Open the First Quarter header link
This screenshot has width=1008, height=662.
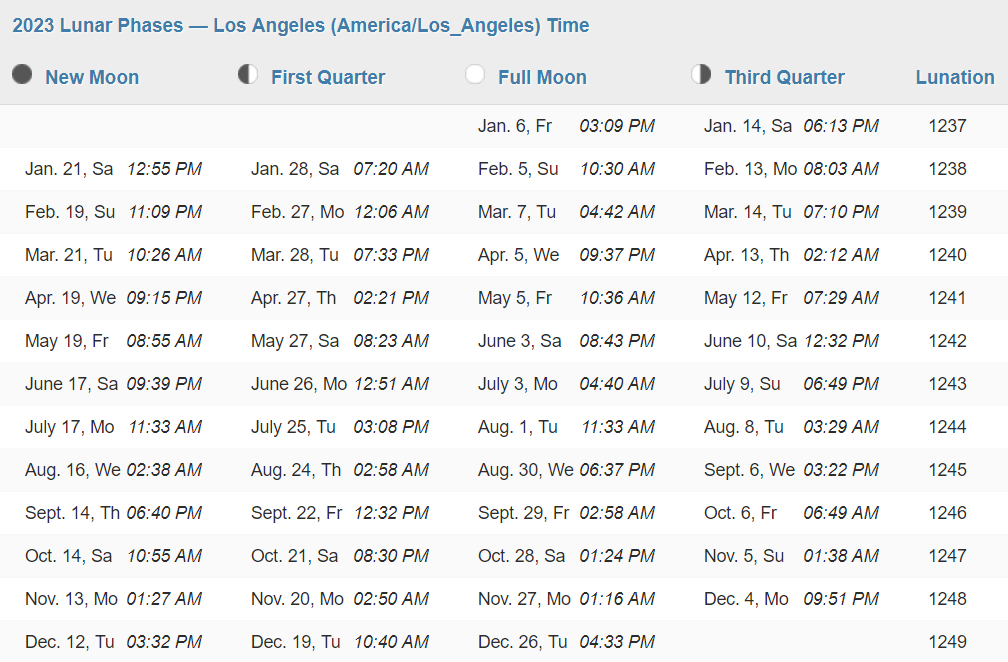tap(328, 77)
